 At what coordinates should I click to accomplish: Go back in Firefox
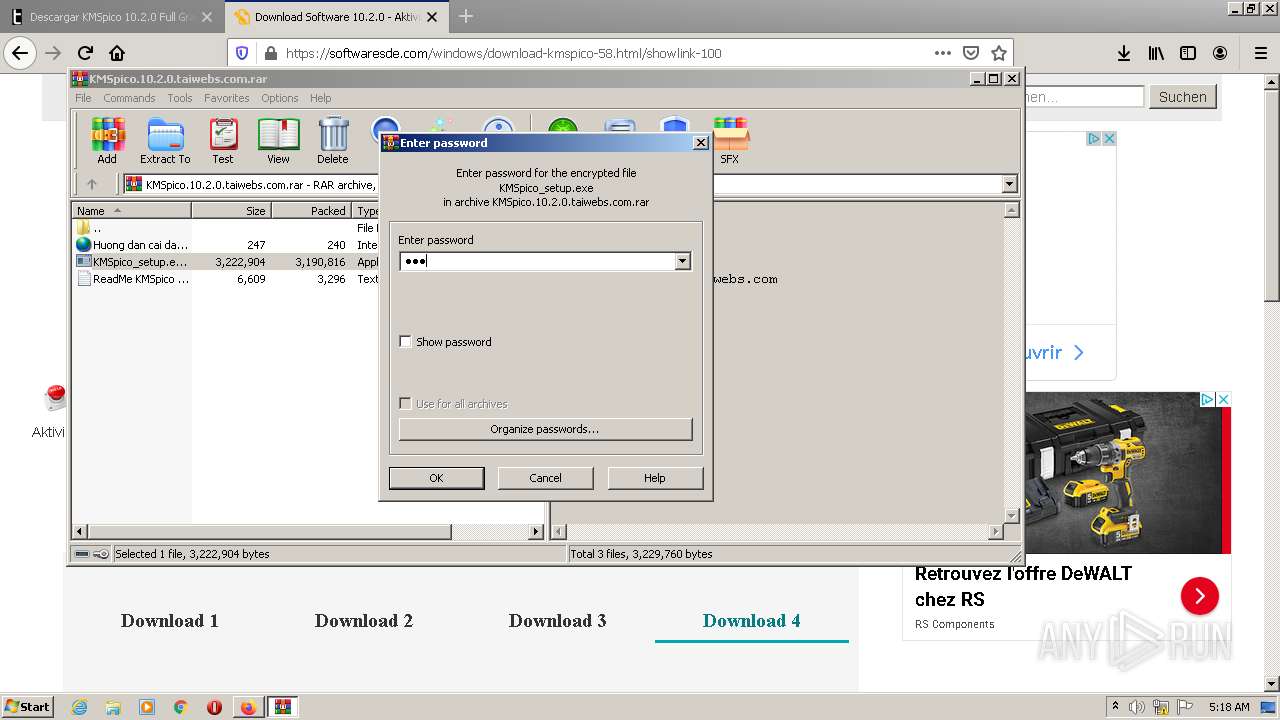coord(20,53)
